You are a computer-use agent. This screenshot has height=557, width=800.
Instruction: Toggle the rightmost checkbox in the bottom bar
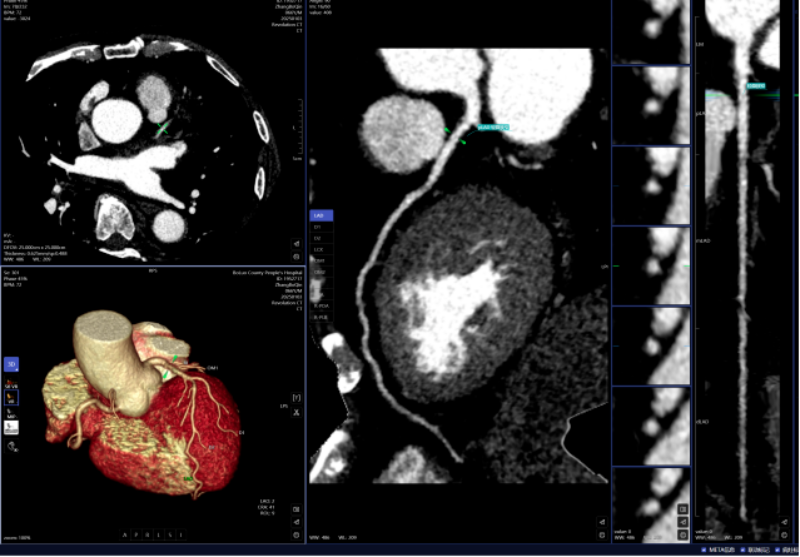pyautogui.click(x=777, y=550)
